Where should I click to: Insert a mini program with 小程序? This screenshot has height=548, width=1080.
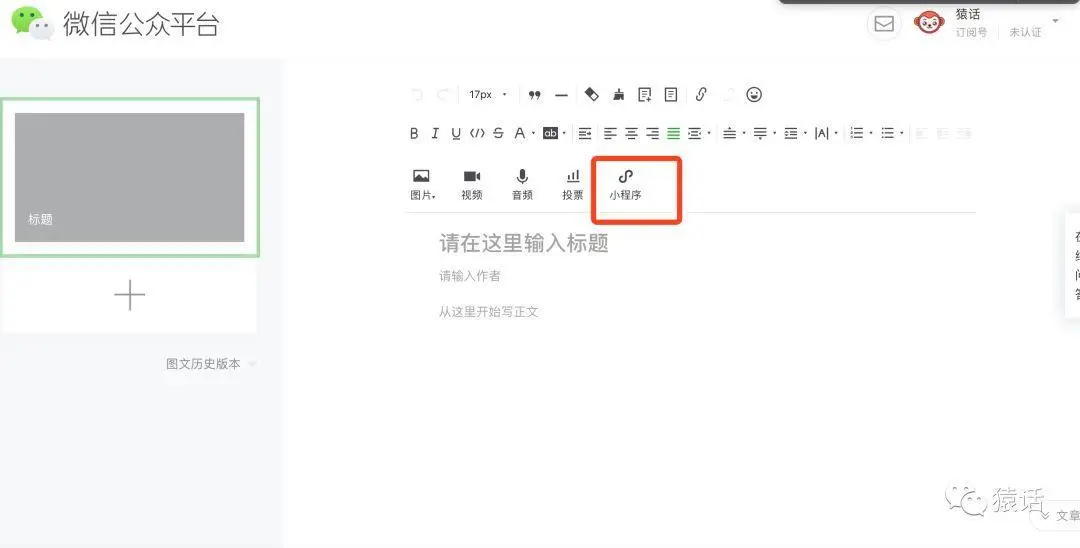pos(625,185)
